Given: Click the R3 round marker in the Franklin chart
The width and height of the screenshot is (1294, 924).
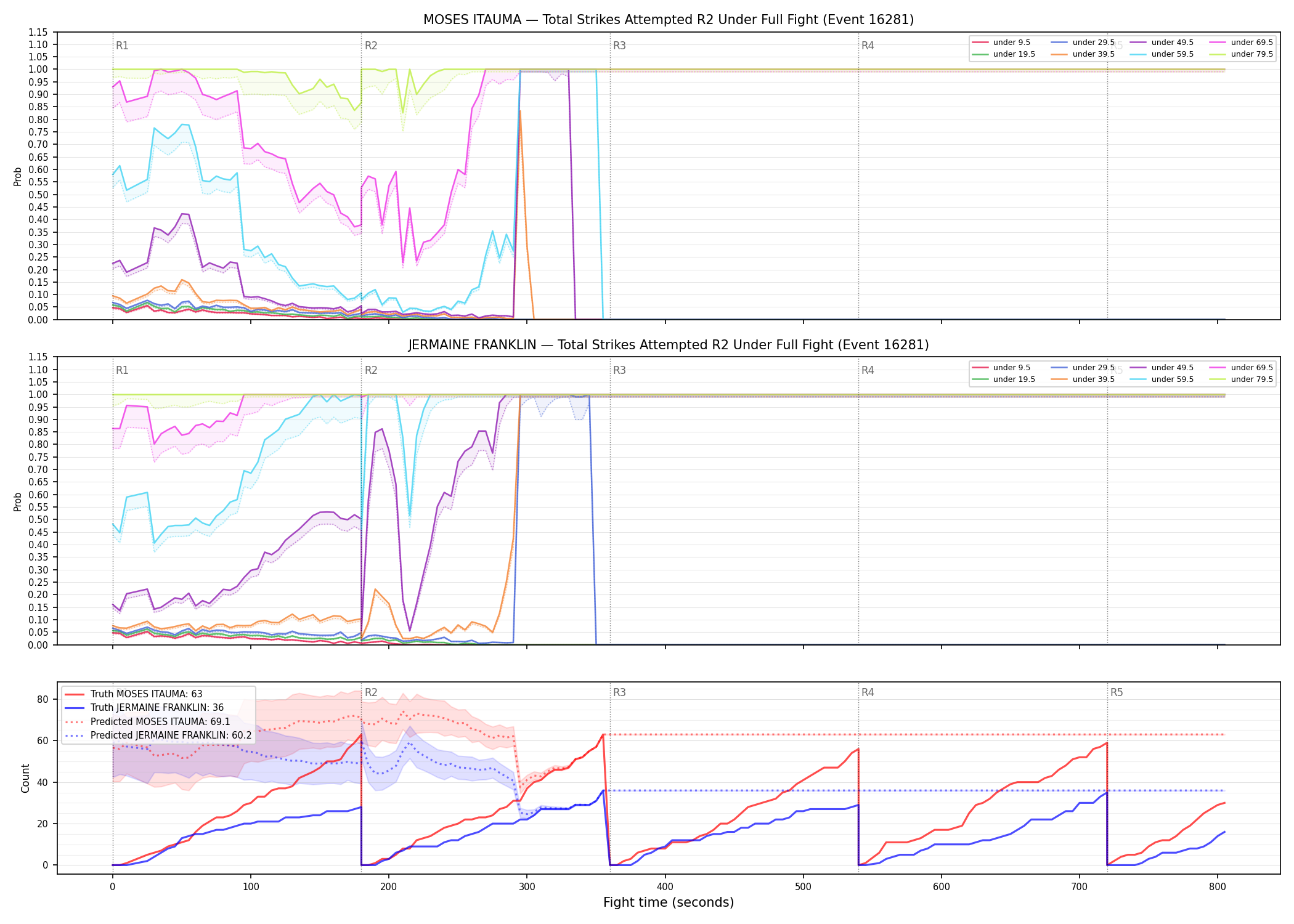Looking at the screenshot, I should click(x=619, y=370).
